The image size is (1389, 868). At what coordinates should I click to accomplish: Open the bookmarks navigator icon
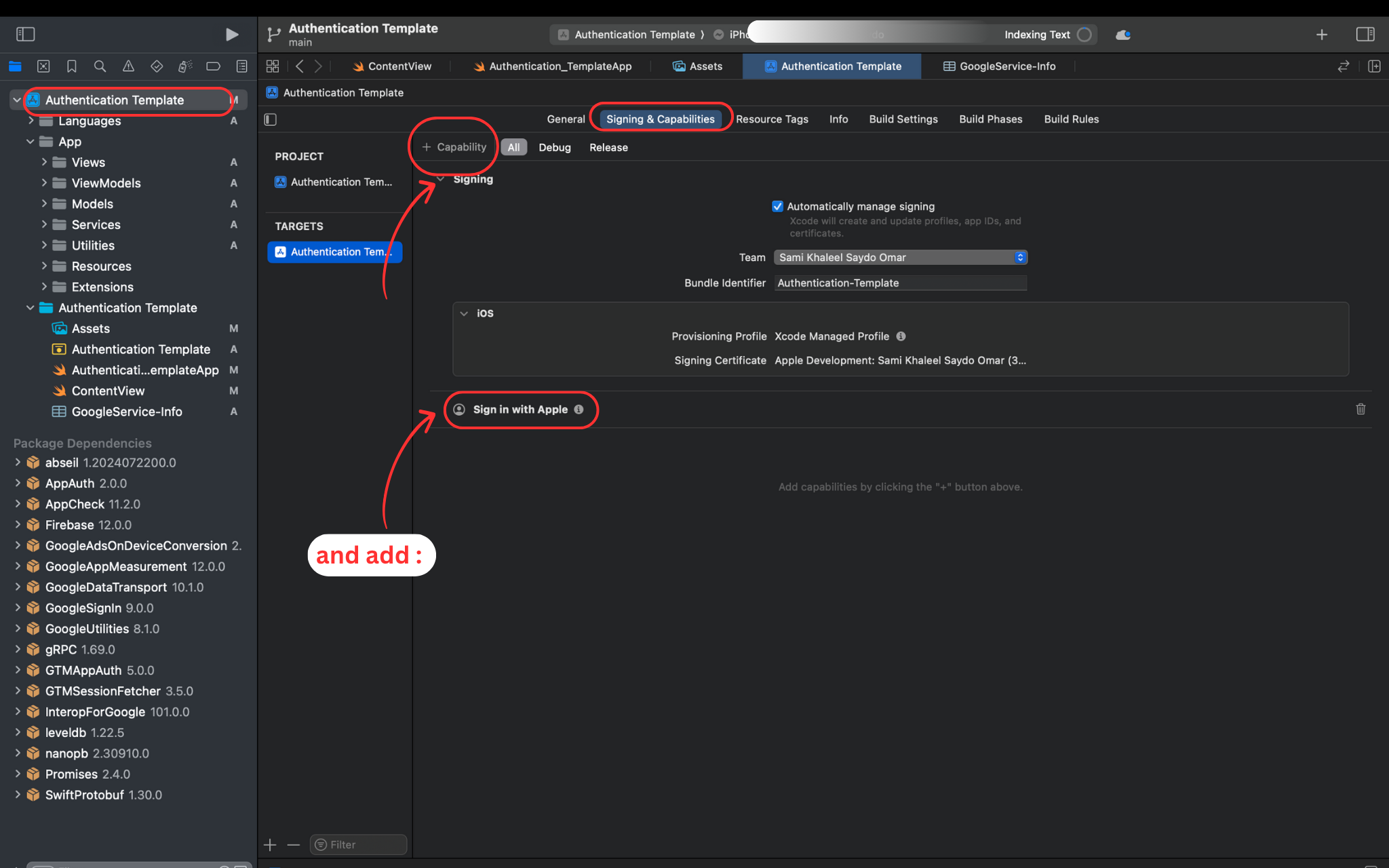71,66
